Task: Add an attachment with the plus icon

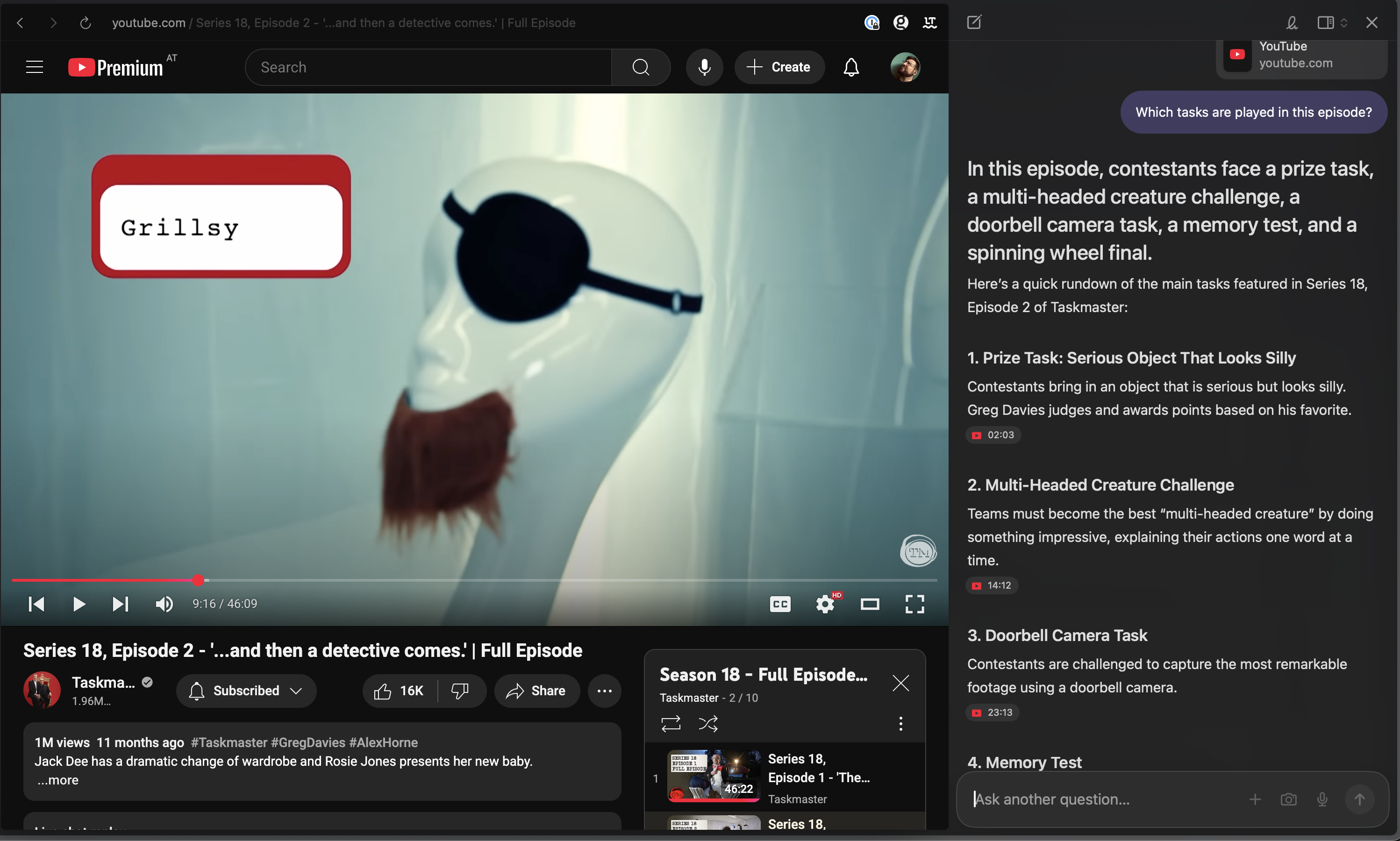Action: (1255, 799)
